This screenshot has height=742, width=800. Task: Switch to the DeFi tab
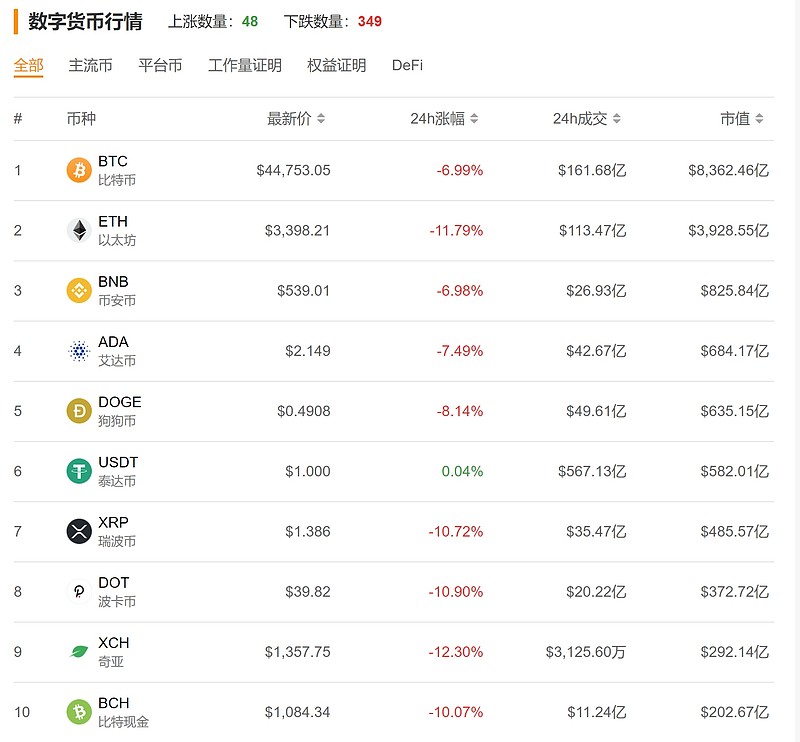407,65
